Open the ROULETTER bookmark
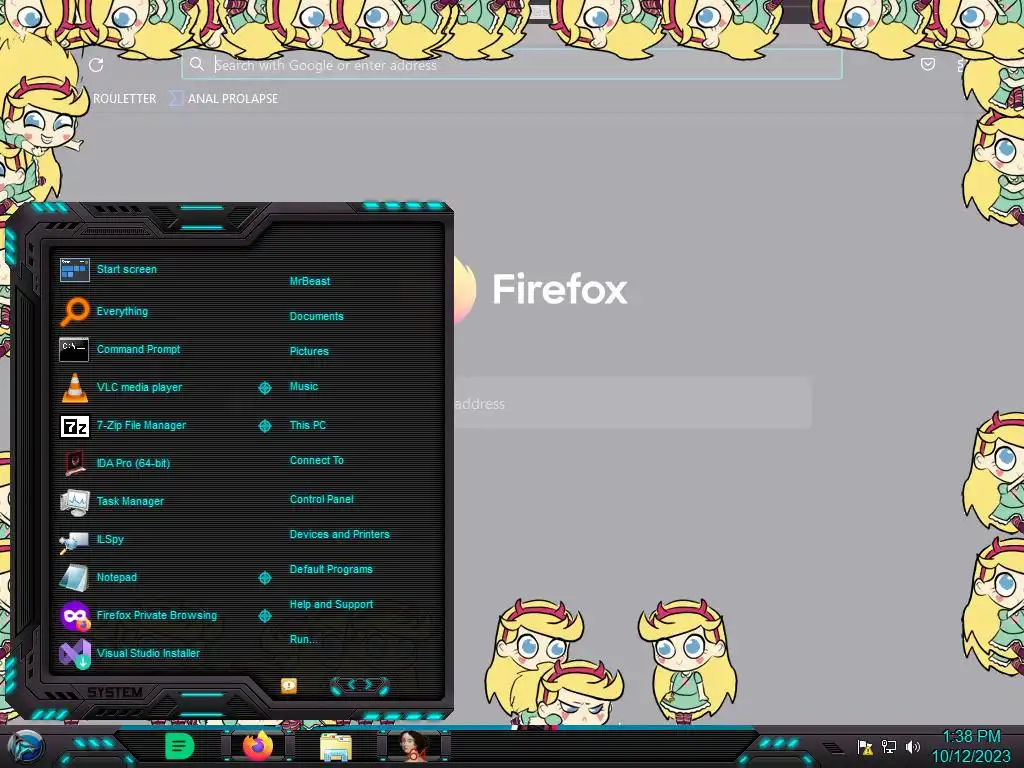Screen dimensions: 1024x768 click(124, 99)
